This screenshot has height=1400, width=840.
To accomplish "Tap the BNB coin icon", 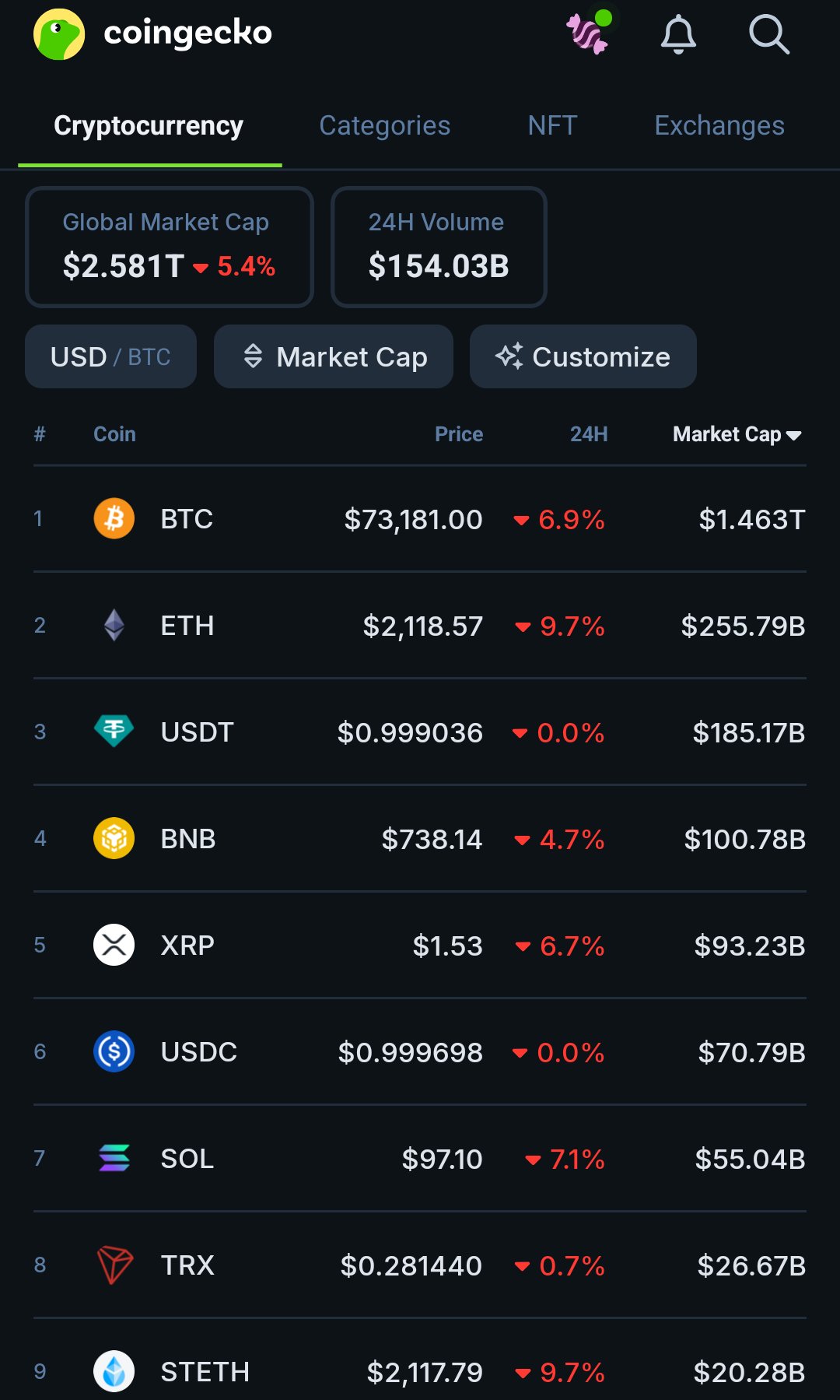I will (114, 839).
